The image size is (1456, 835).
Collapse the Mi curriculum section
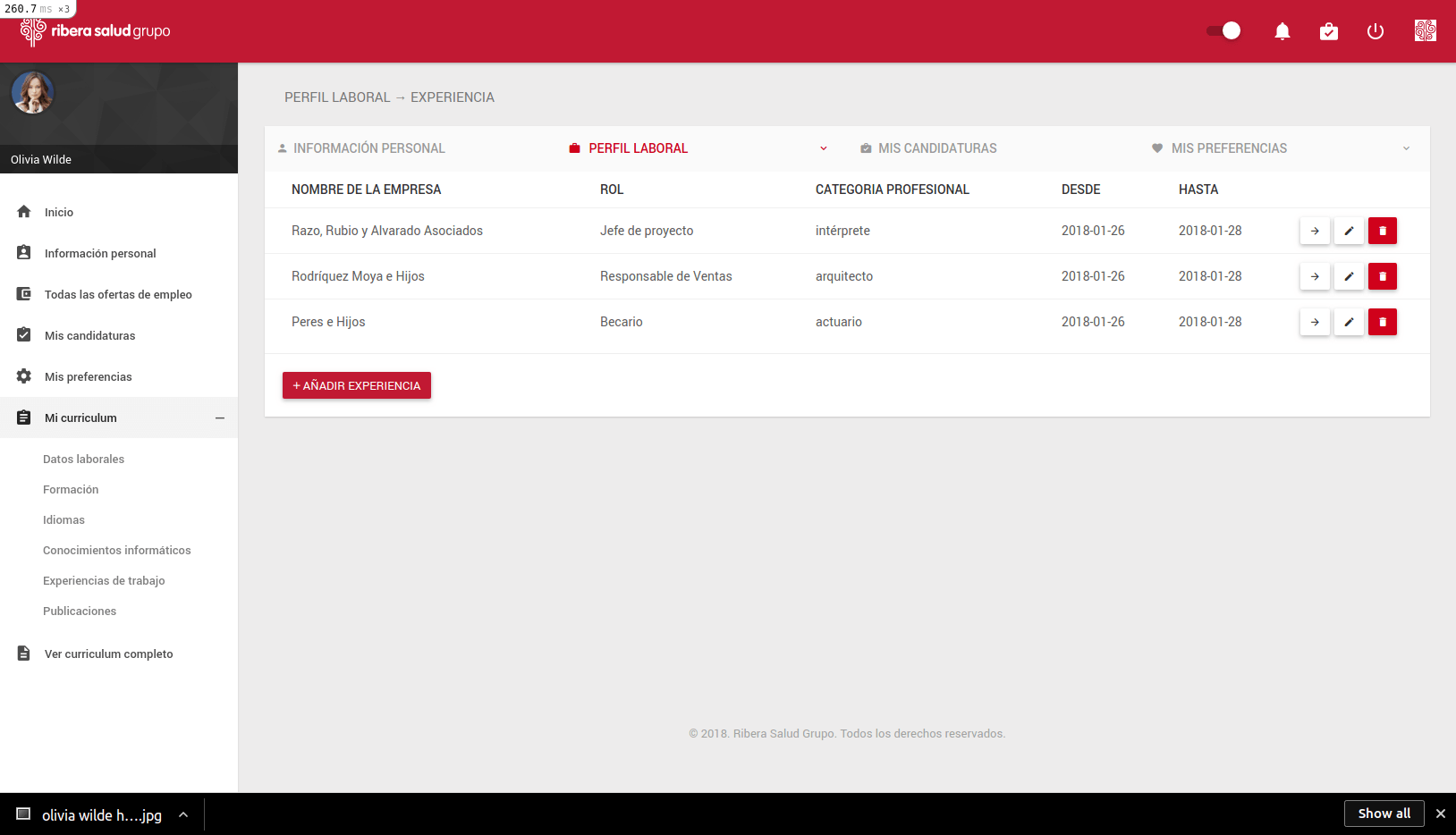tap(220, 417)
